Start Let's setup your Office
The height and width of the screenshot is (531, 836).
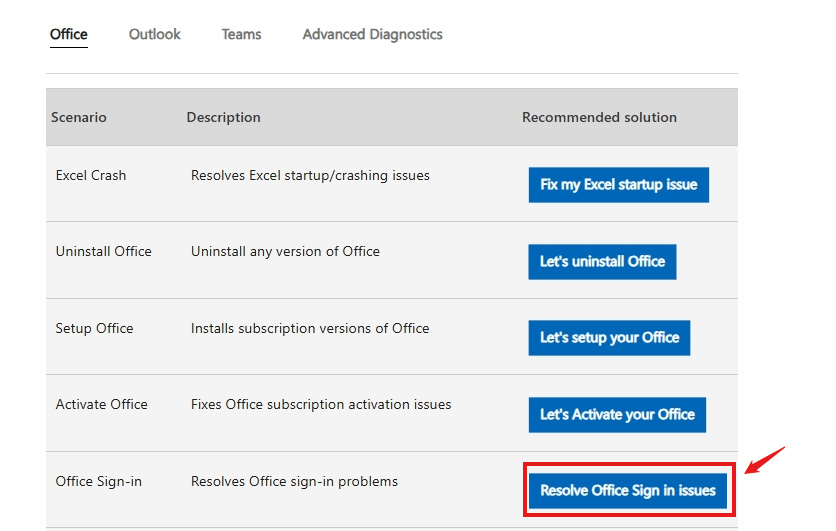point(609,338)
